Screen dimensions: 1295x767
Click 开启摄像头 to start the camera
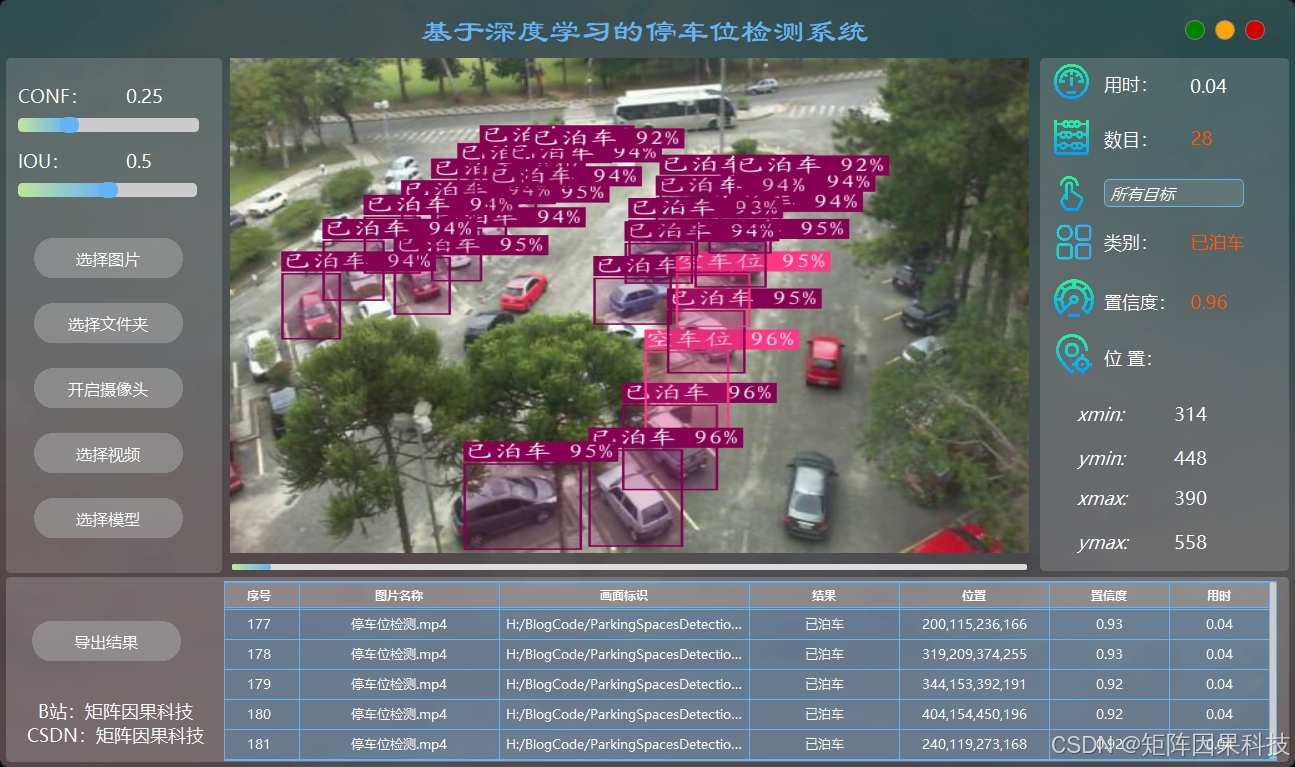108,388
